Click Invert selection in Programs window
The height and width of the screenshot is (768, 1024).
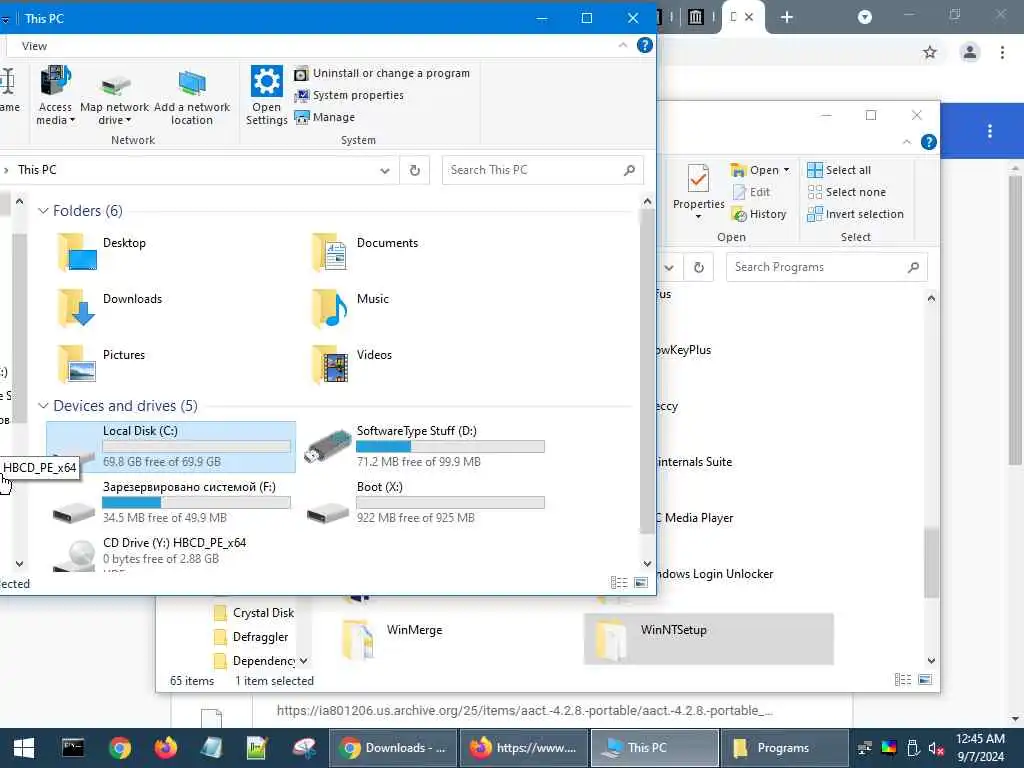856,214
